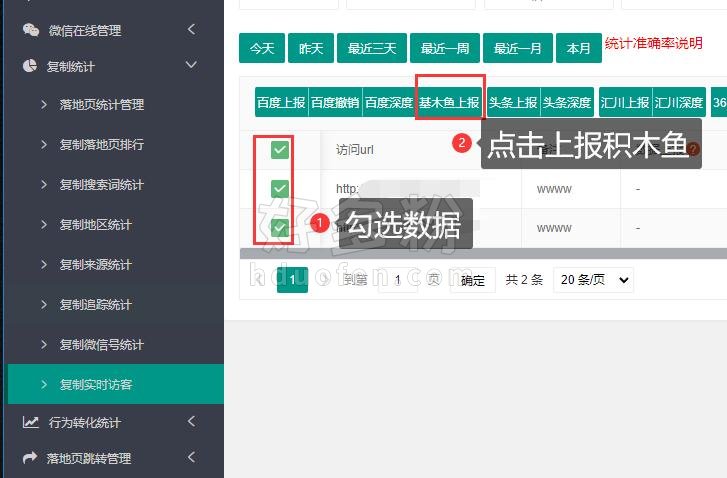Filter by 最近三天
Image resolution: width=727 pixels, height=478 pixels.
pos(372,48)
